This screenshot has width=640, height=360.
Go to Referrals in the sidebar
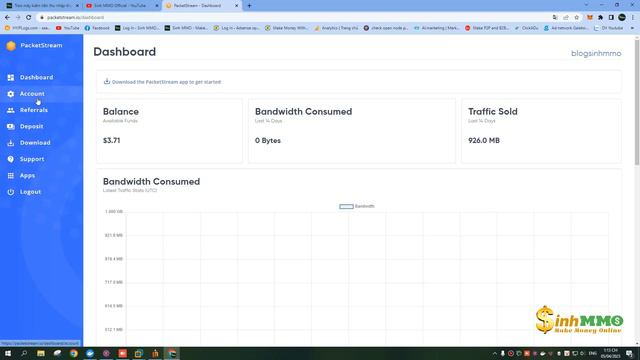(33, 110)
